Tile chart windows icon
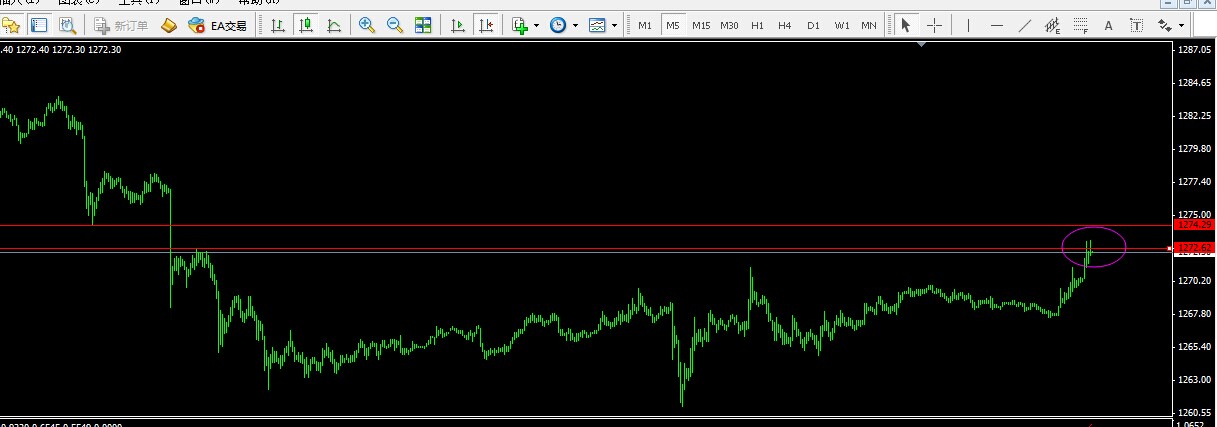1217x427 pixels. pyautogui.click(x=423, y=25)
